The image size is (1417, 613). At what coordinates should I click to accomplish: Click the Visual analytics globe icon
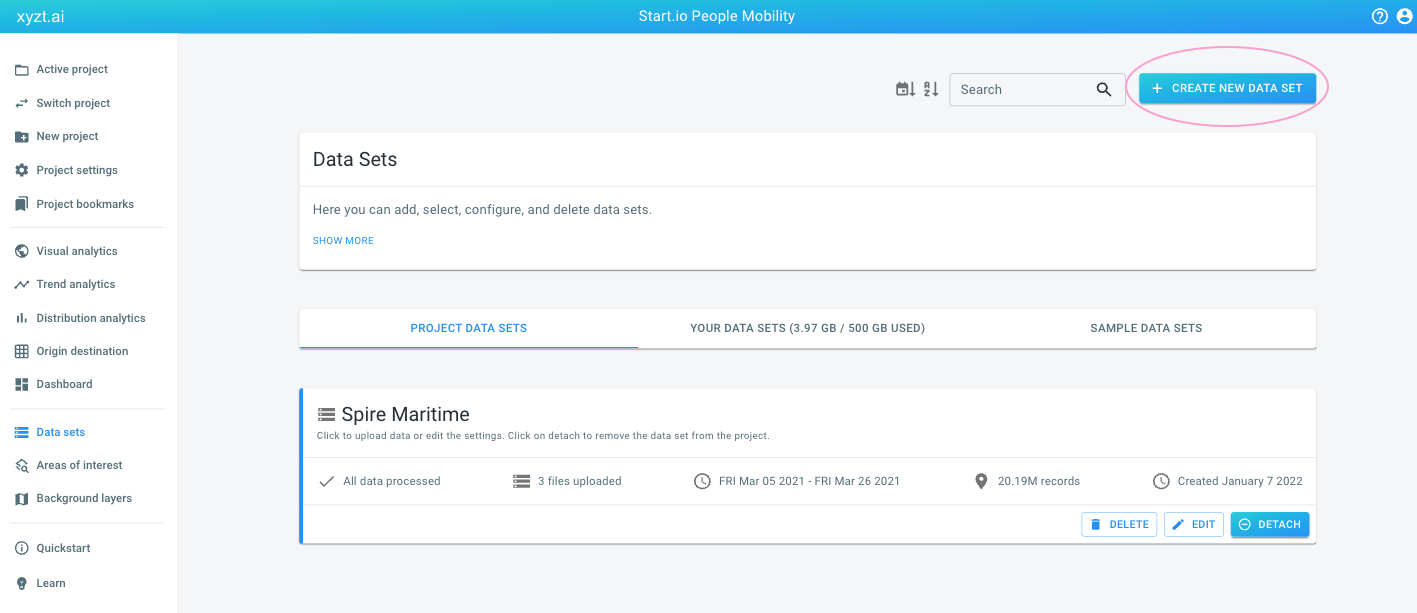tap(21, 251)
